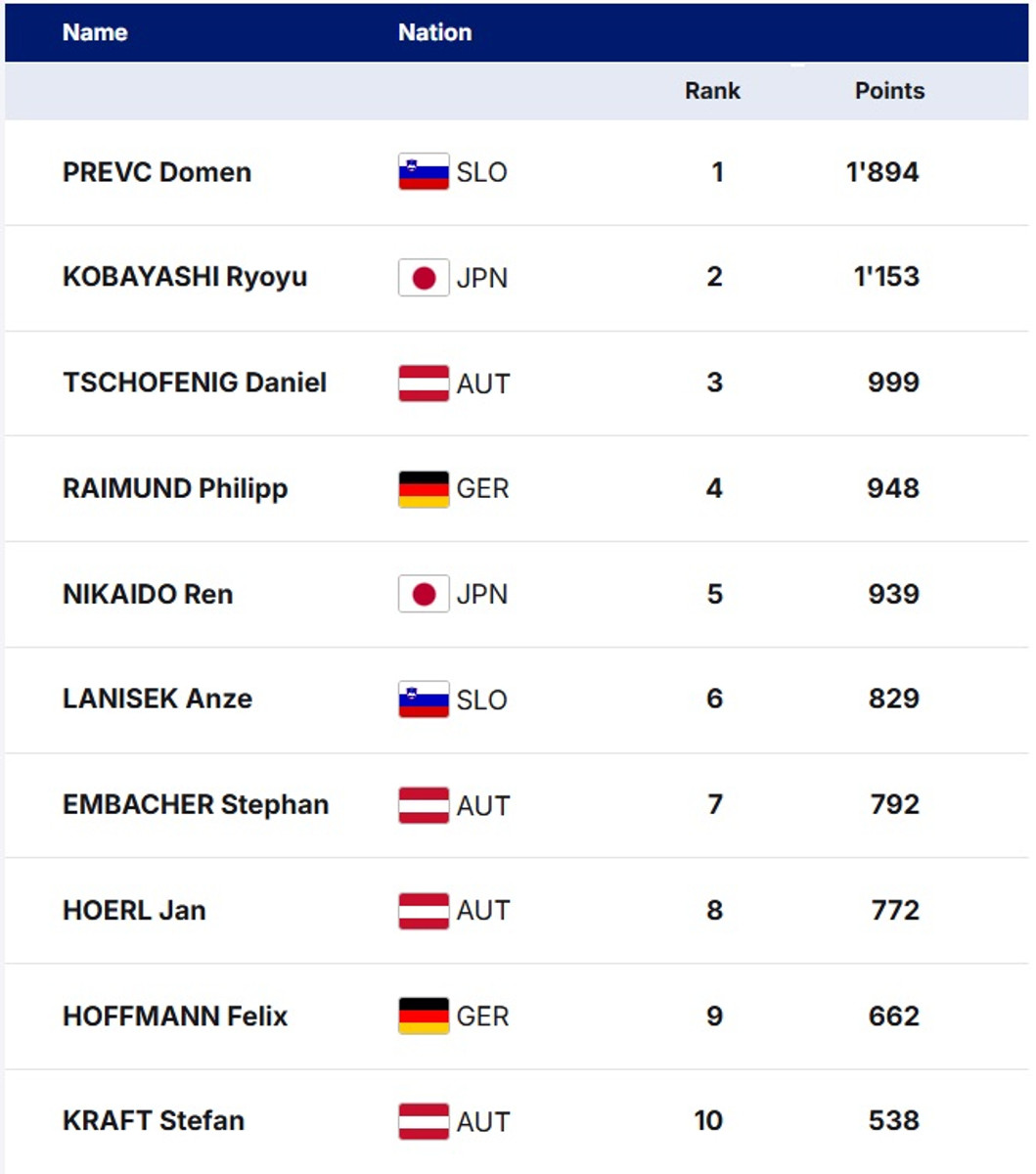Click the rank 5 cell for NIKAIDO Ren
Screen dimensions: 1036x1174
(x=715, y=594)
